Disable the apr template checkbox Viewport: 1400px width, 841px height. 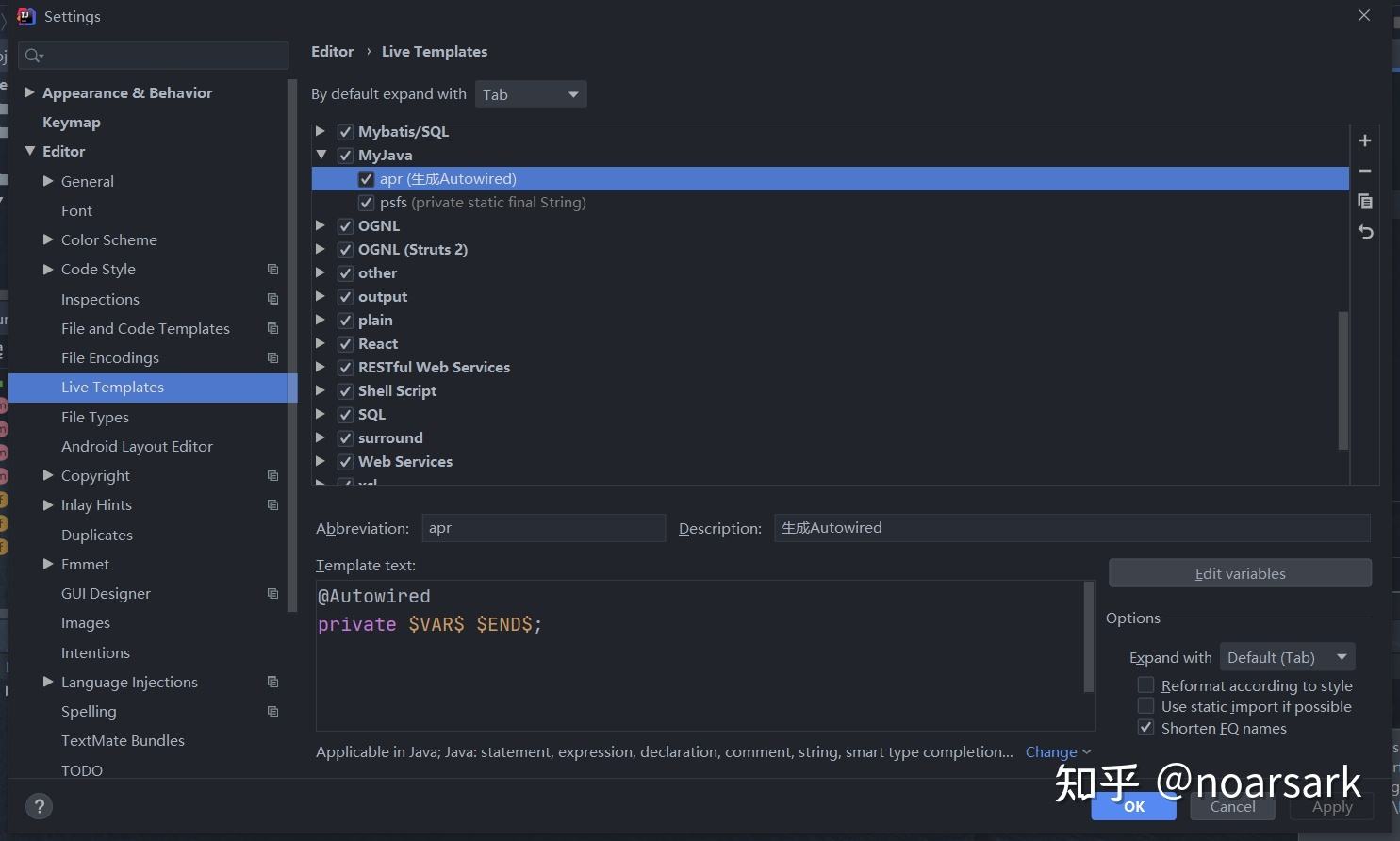[x=366, y=179]
